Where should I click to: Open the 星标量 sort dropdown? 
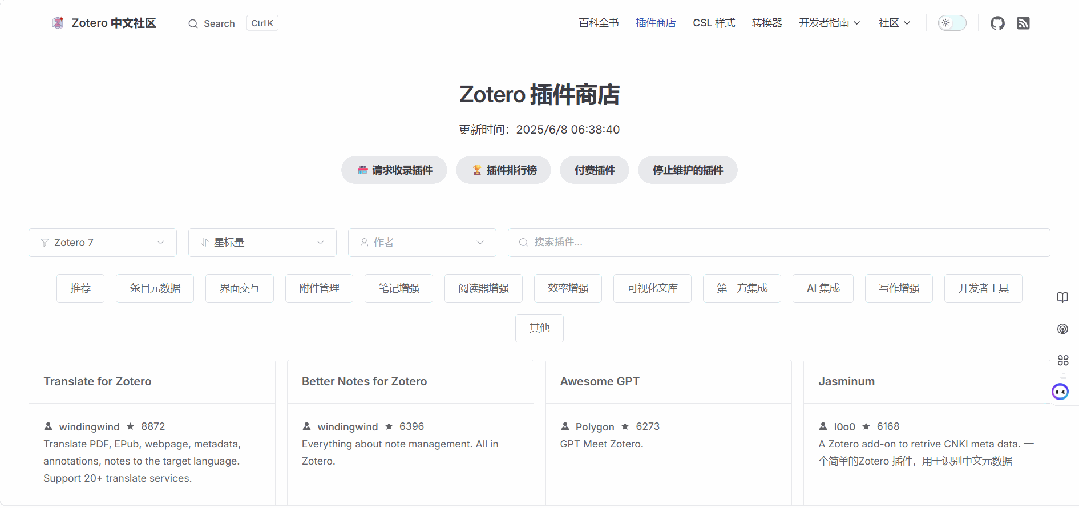(262, 242)
